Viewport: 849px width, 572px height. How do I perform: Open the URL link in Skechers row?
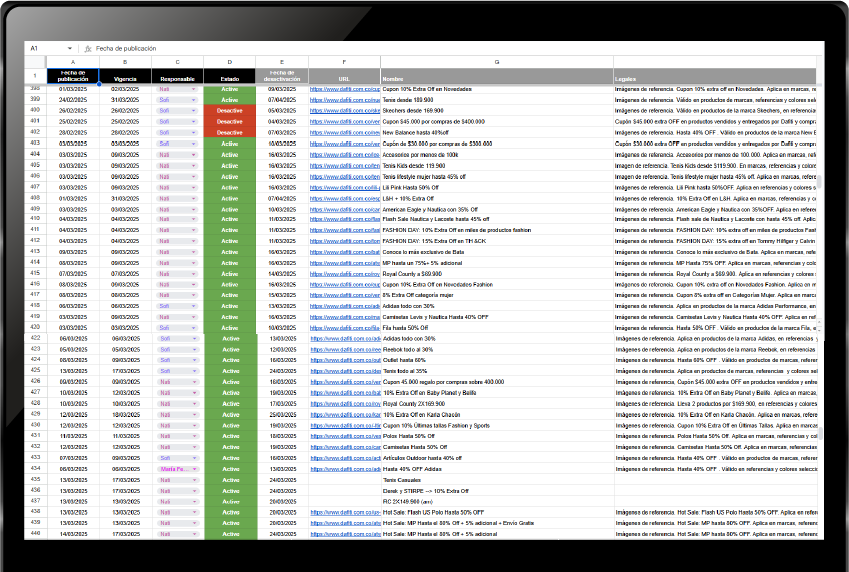point(345,111)
